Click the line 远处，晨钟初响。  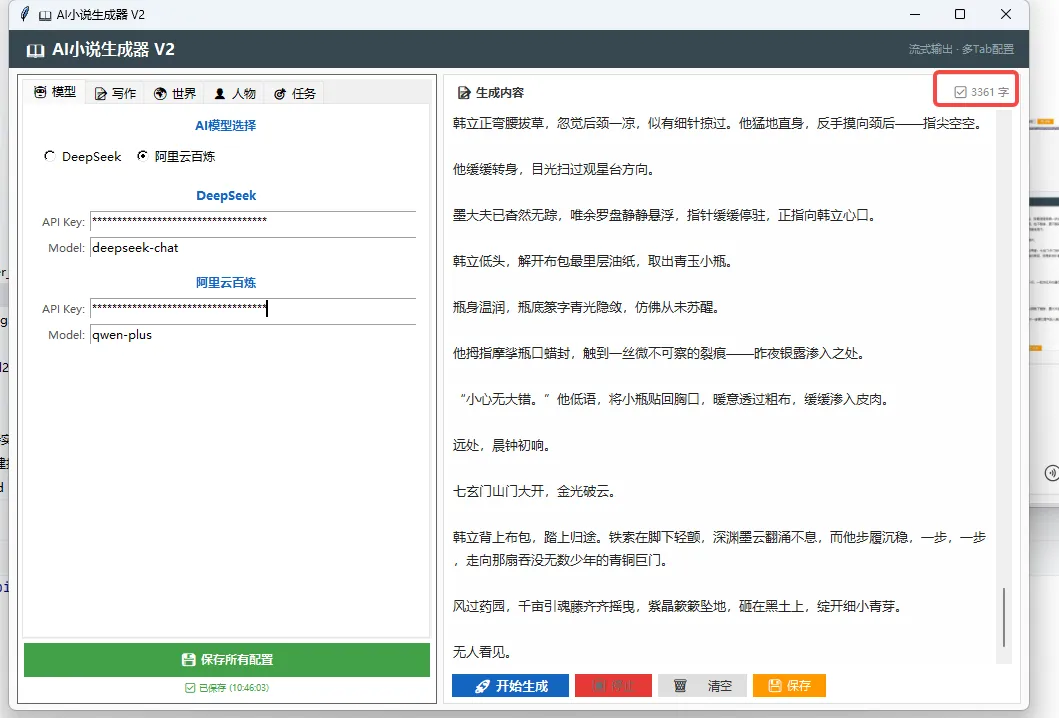(x=502, y=445)
